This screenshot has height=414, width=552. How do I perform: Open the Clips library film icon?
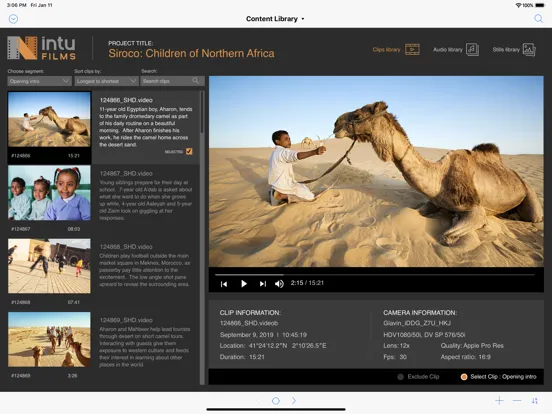click(412, 49)
